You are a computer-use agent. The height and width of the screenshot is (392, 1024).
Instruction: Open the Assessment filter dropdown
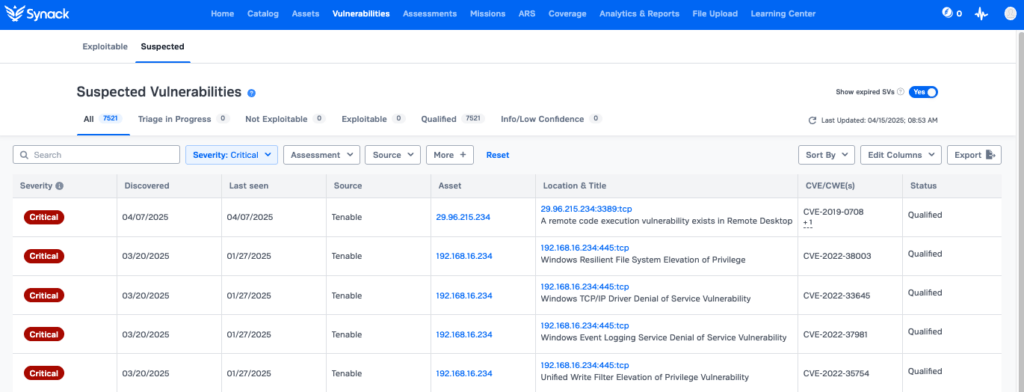click(322, 155)
